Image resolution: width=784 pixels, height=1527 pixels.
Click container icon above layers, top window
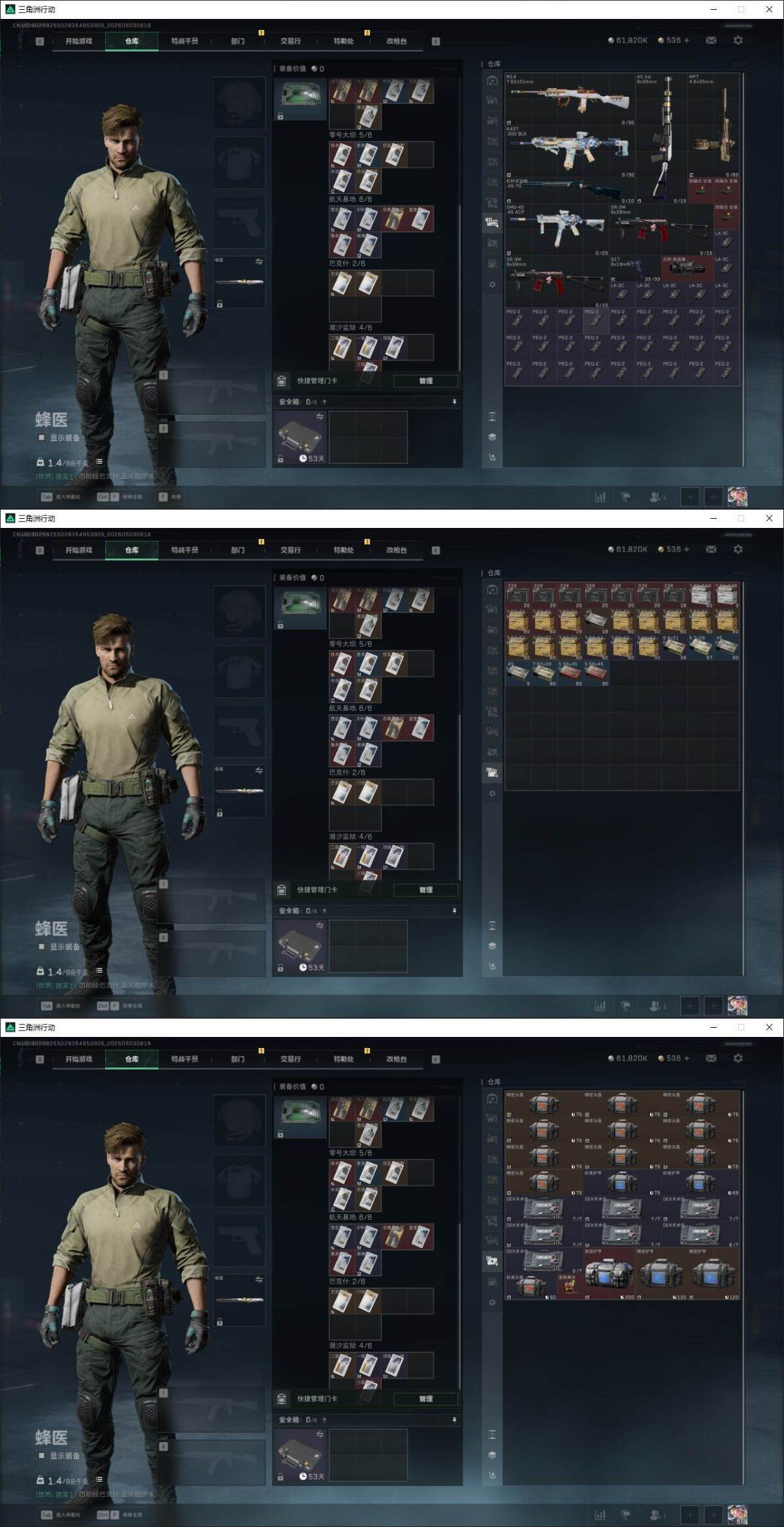(x=493, y=417)
